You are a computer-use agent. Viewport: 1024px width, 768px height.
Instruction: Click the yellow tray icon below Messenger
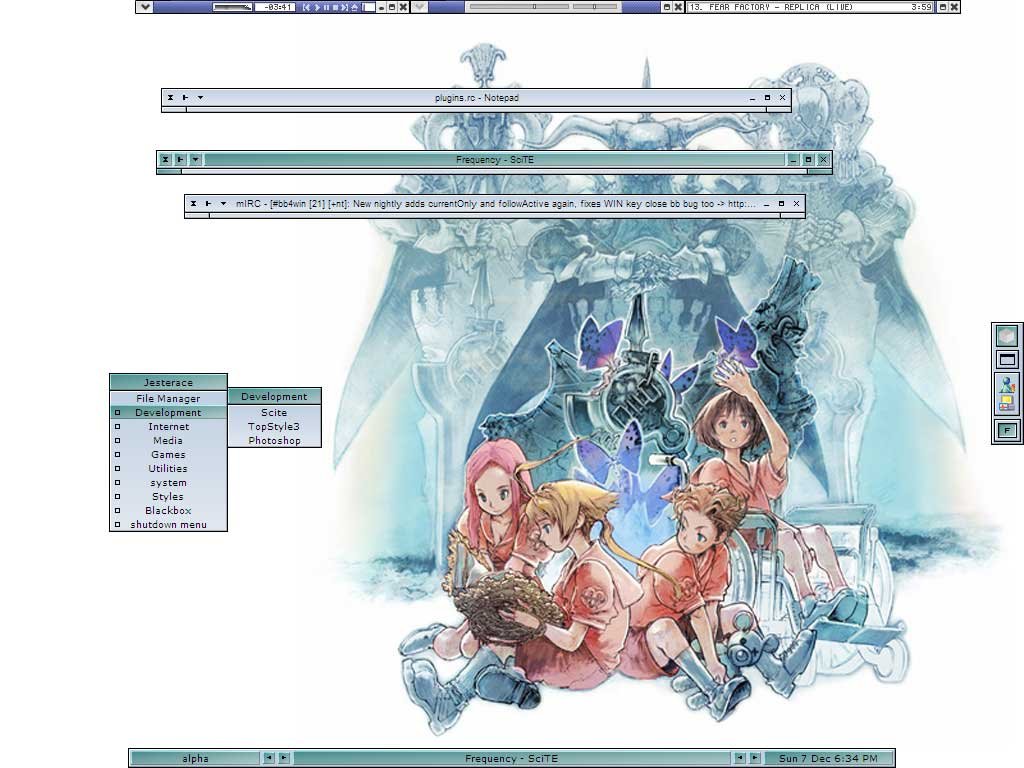coord(1007,403)
